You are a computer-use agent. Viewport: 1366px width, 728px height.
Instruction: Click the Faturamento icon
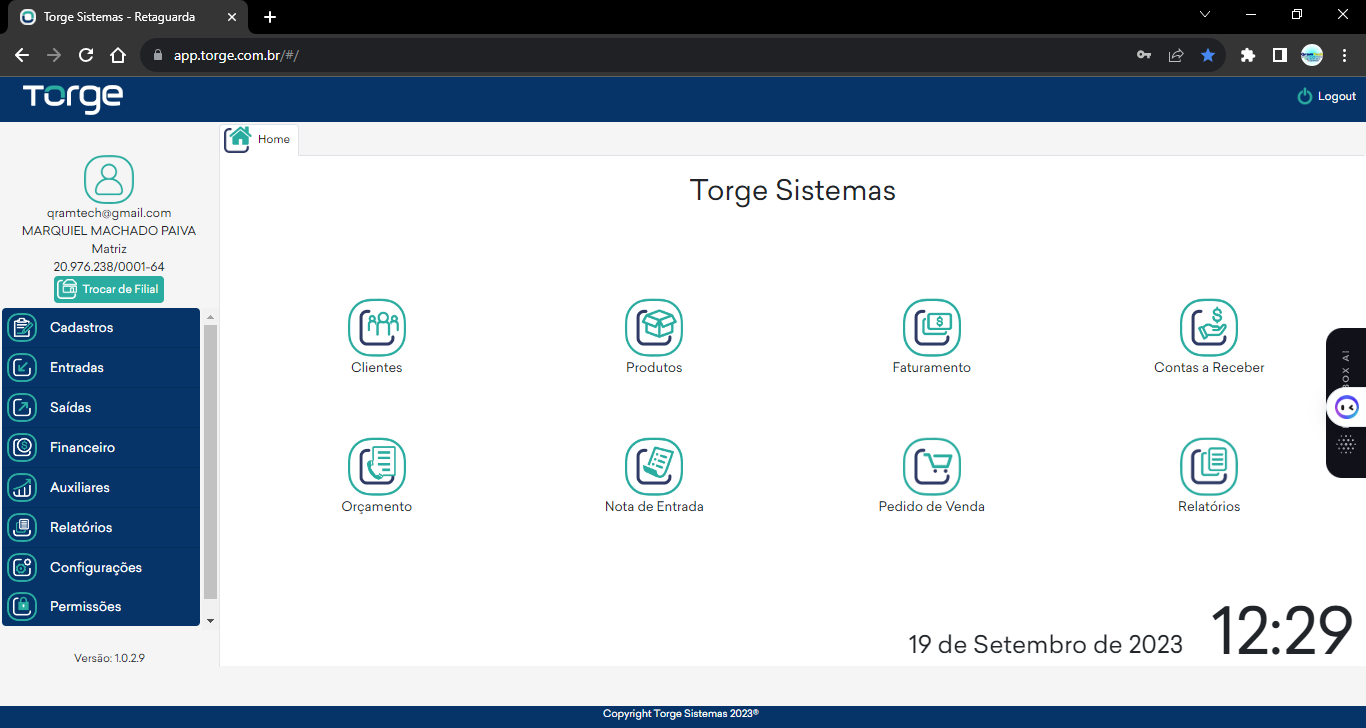[931, 328]
